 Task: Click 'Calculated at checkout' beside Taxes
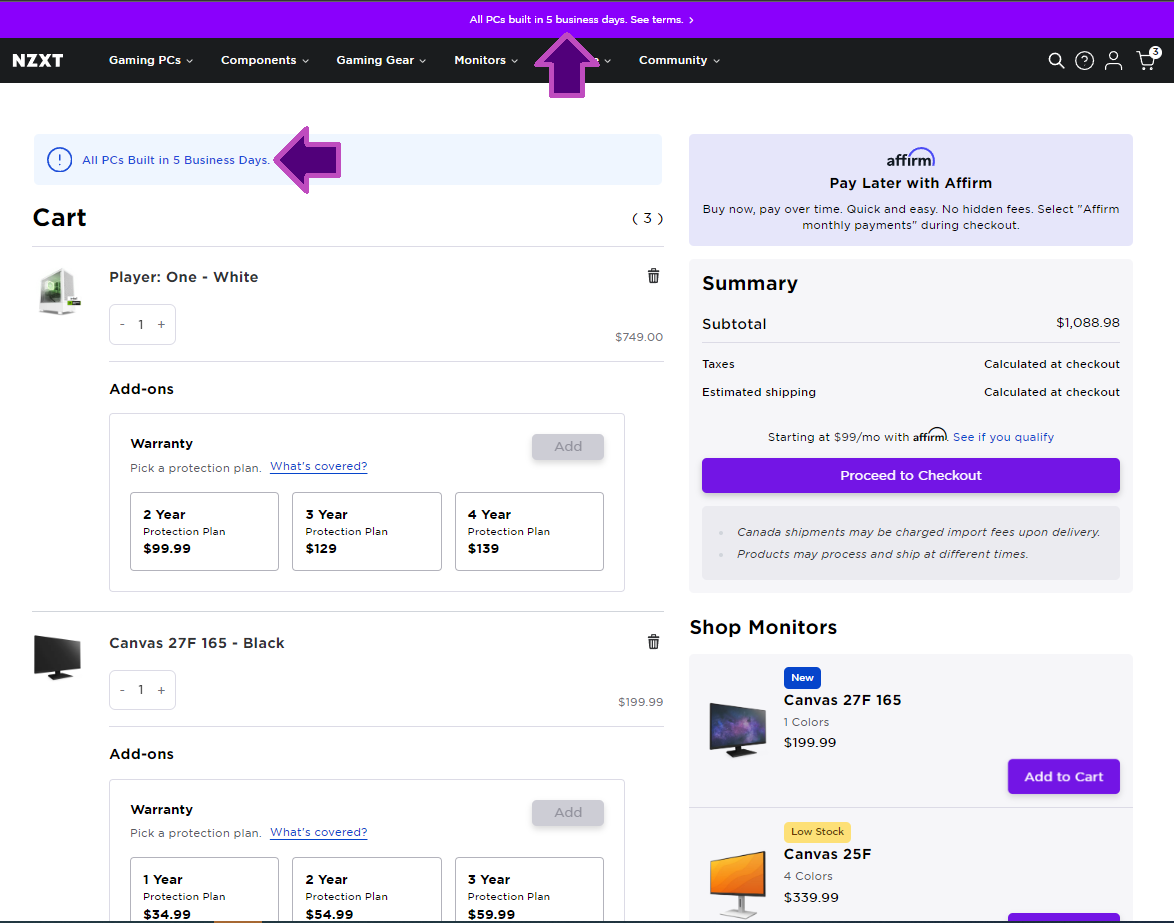pyautogui.click(x=1052, y=364)
